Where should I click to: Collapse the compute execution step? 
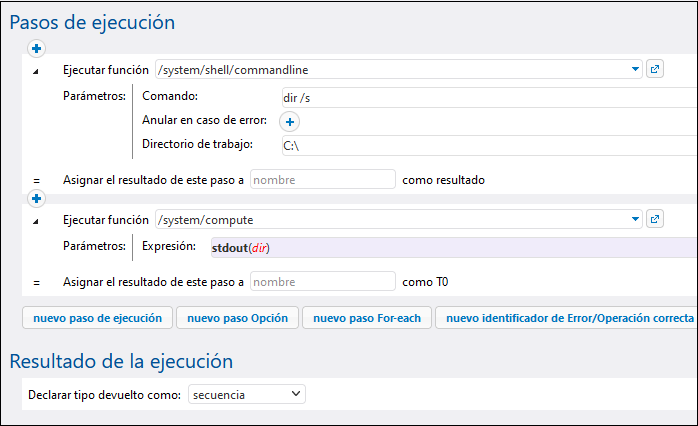click(x=37, y=221)
